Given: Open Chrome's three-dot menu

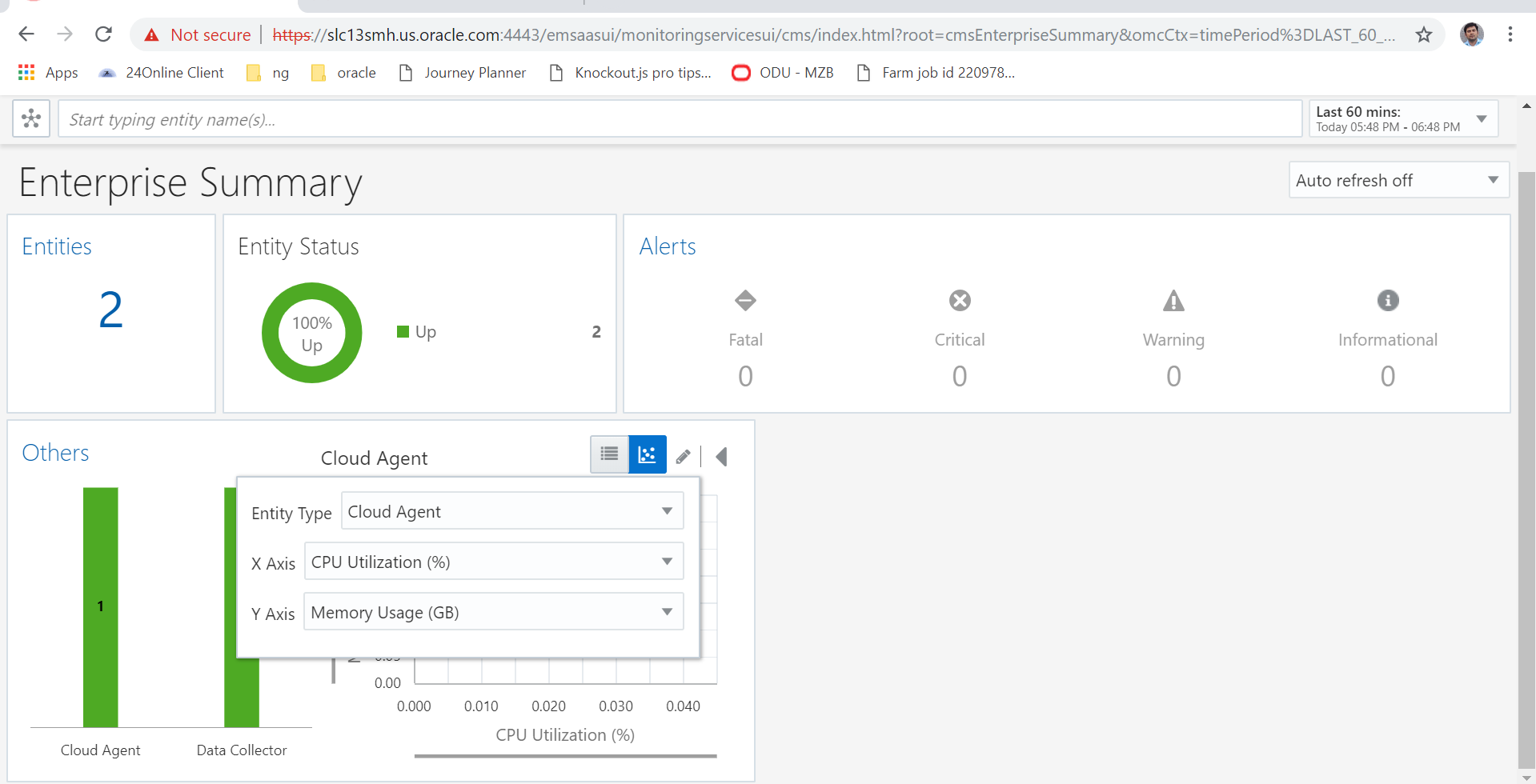Looking at the screenshot, I should point(1510,34).
